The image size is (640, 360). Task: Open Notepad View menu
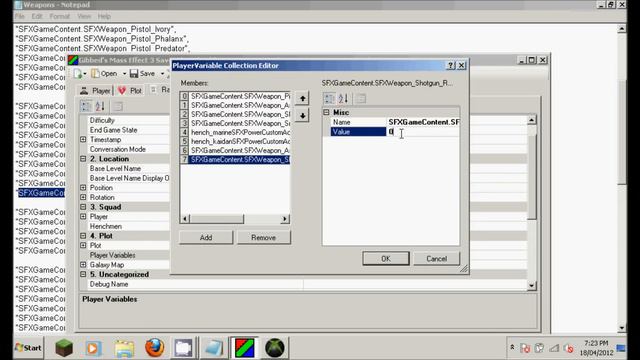84,16
